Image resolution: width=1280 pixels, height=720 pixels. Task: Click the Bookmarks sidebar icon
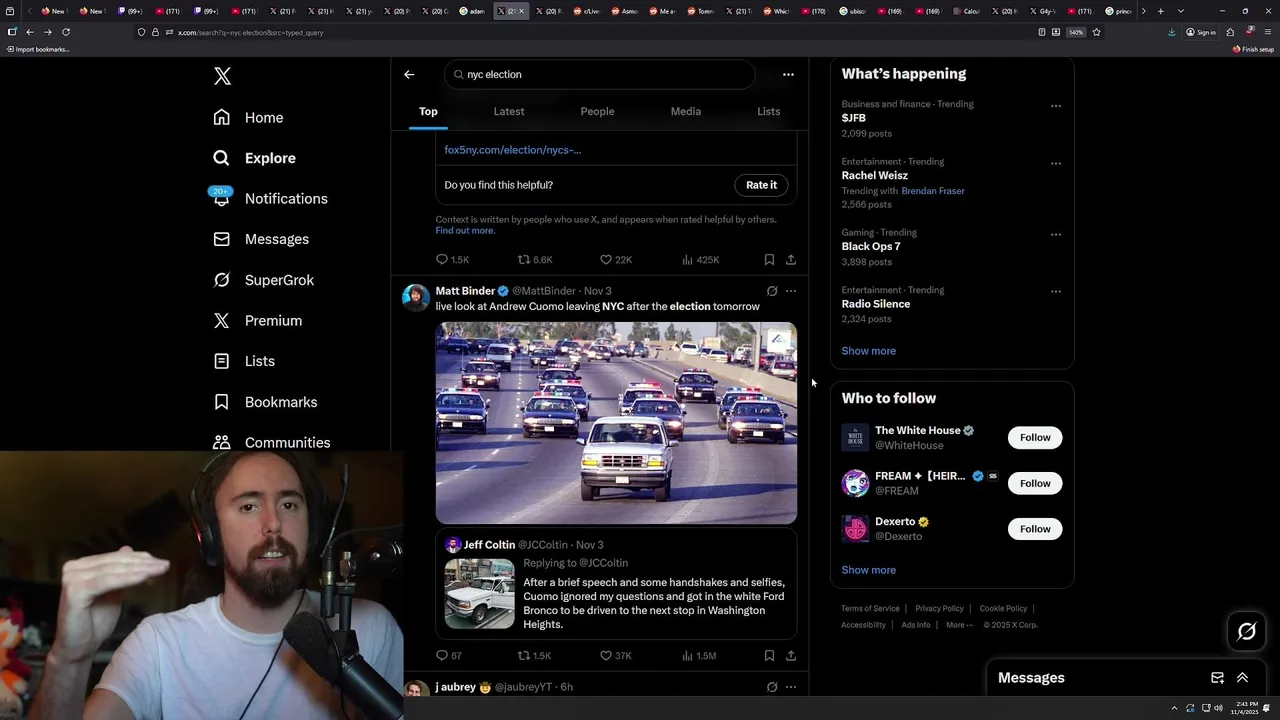[x=222, y=402]
